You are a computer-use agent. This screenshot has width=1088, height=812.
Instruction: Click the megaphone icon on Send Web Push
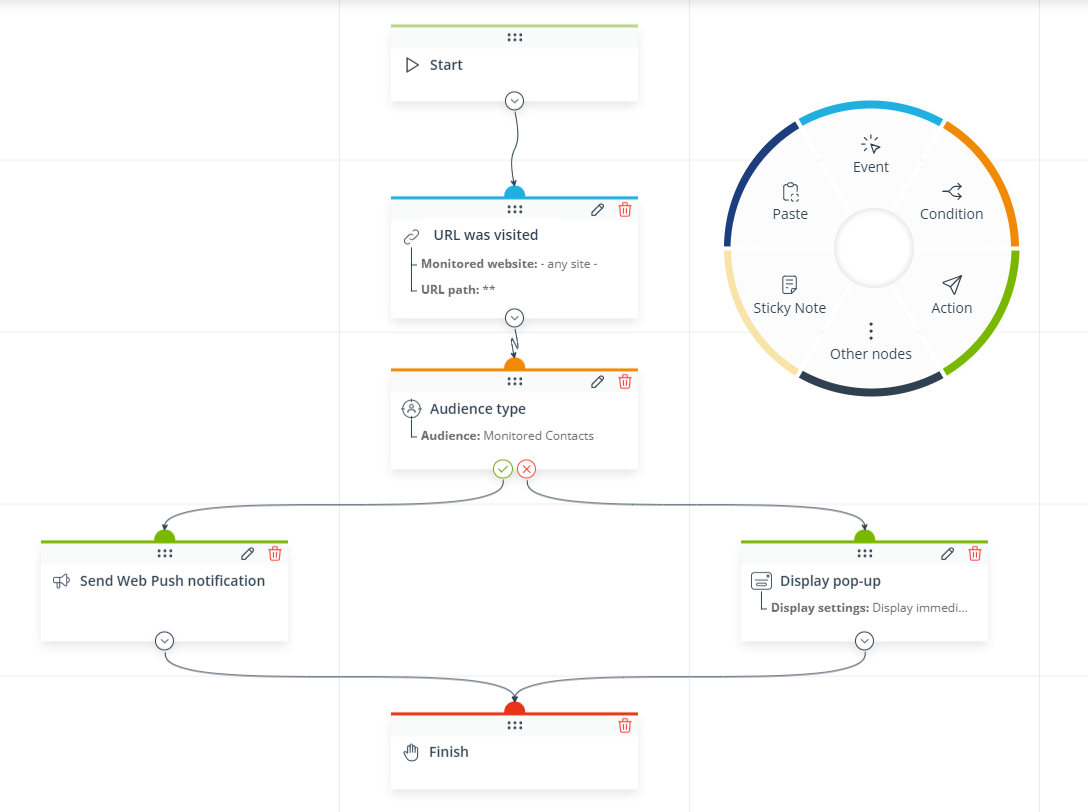point(62,581)
